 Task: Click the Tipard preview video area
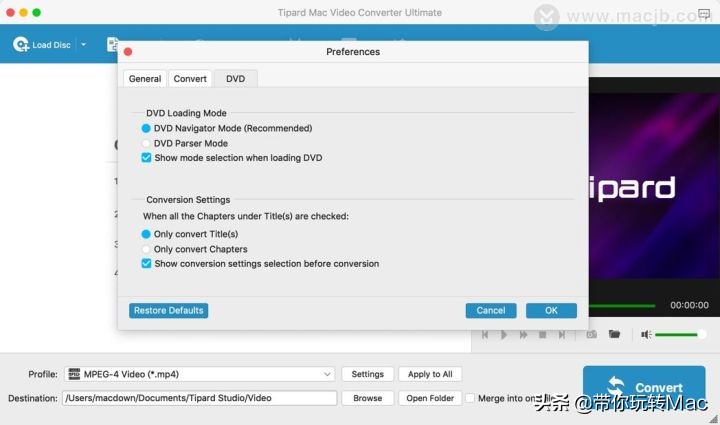tap(654, 186)
